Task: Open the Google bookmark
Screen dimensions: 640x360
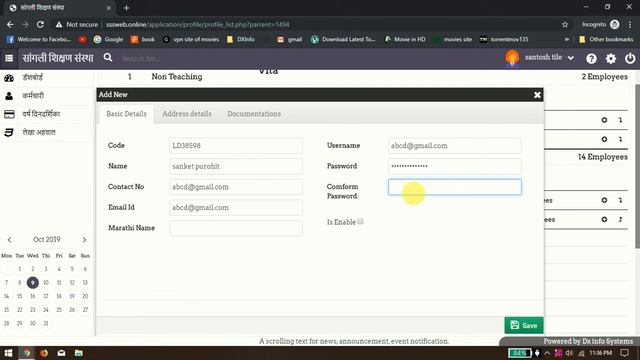Action: tap(108, 39)
